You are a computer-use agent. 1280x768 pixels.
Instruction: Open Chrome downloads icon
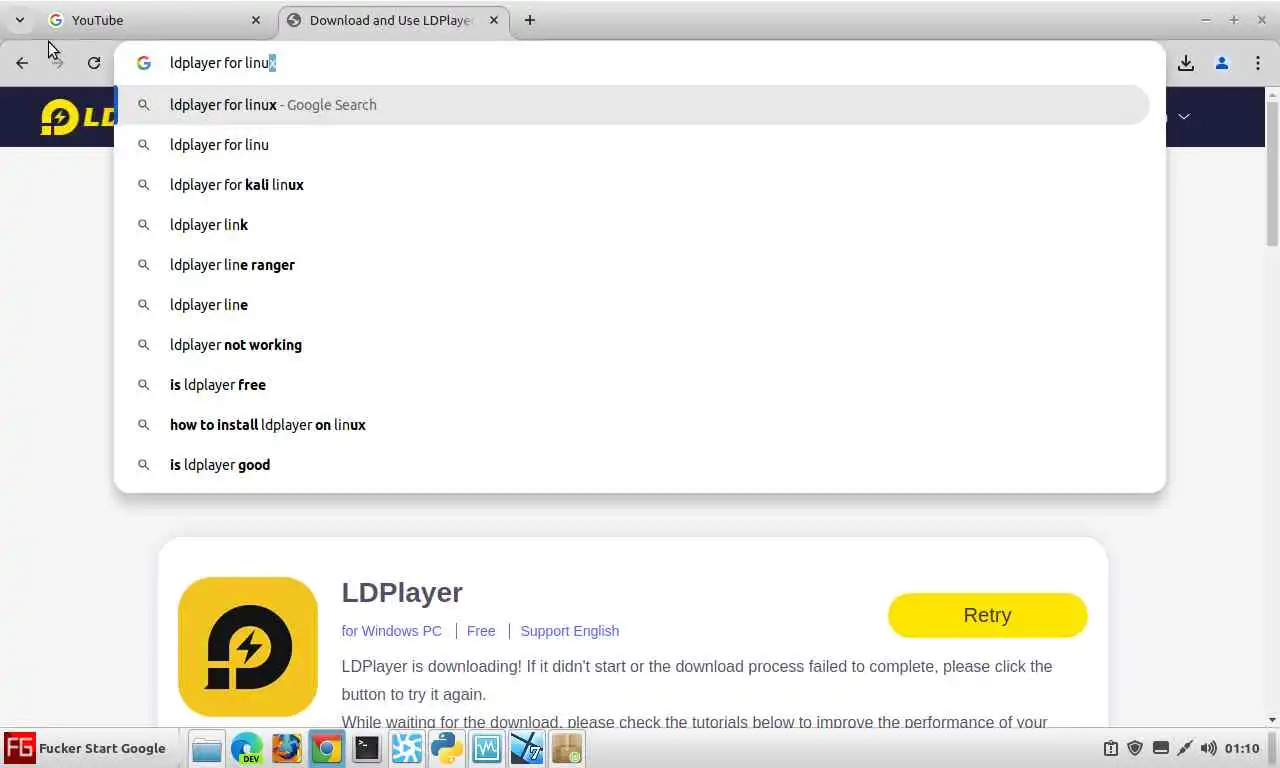1186,63
